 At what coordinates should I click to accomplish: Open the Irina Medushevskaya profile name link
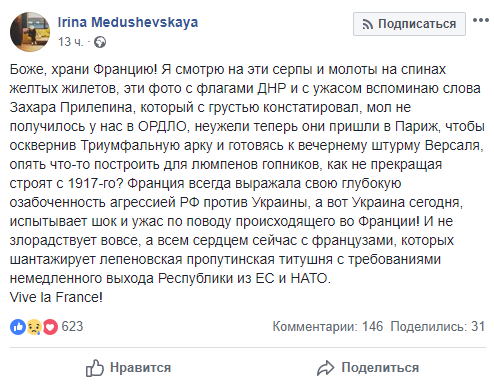[x=128, y=22]
